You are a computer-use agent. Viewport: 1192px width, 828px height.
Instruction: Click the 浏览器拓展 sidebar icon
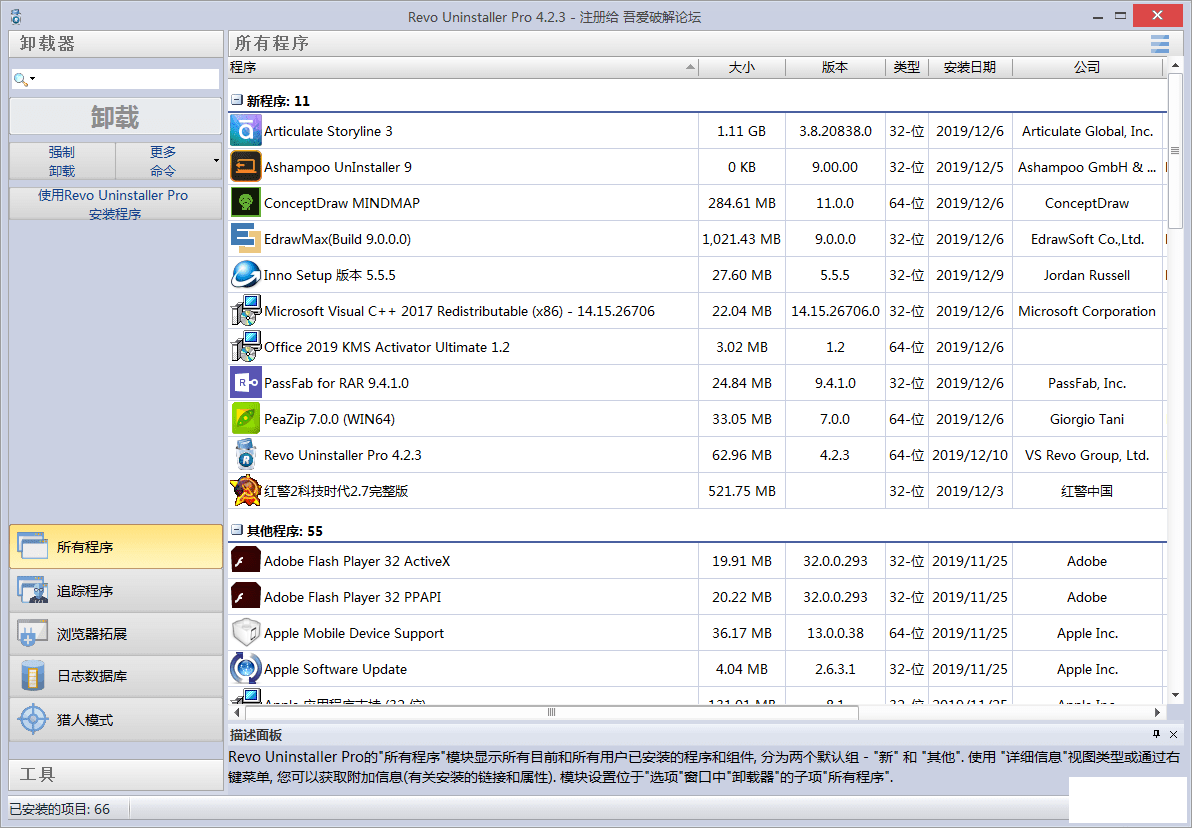[32, 633]
